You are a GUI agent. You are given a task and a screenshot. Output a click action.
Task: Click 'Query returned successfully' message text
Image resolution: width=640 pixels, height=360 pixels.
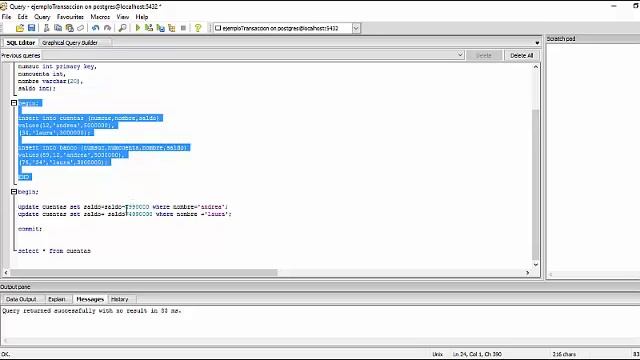tap(91, 311)
